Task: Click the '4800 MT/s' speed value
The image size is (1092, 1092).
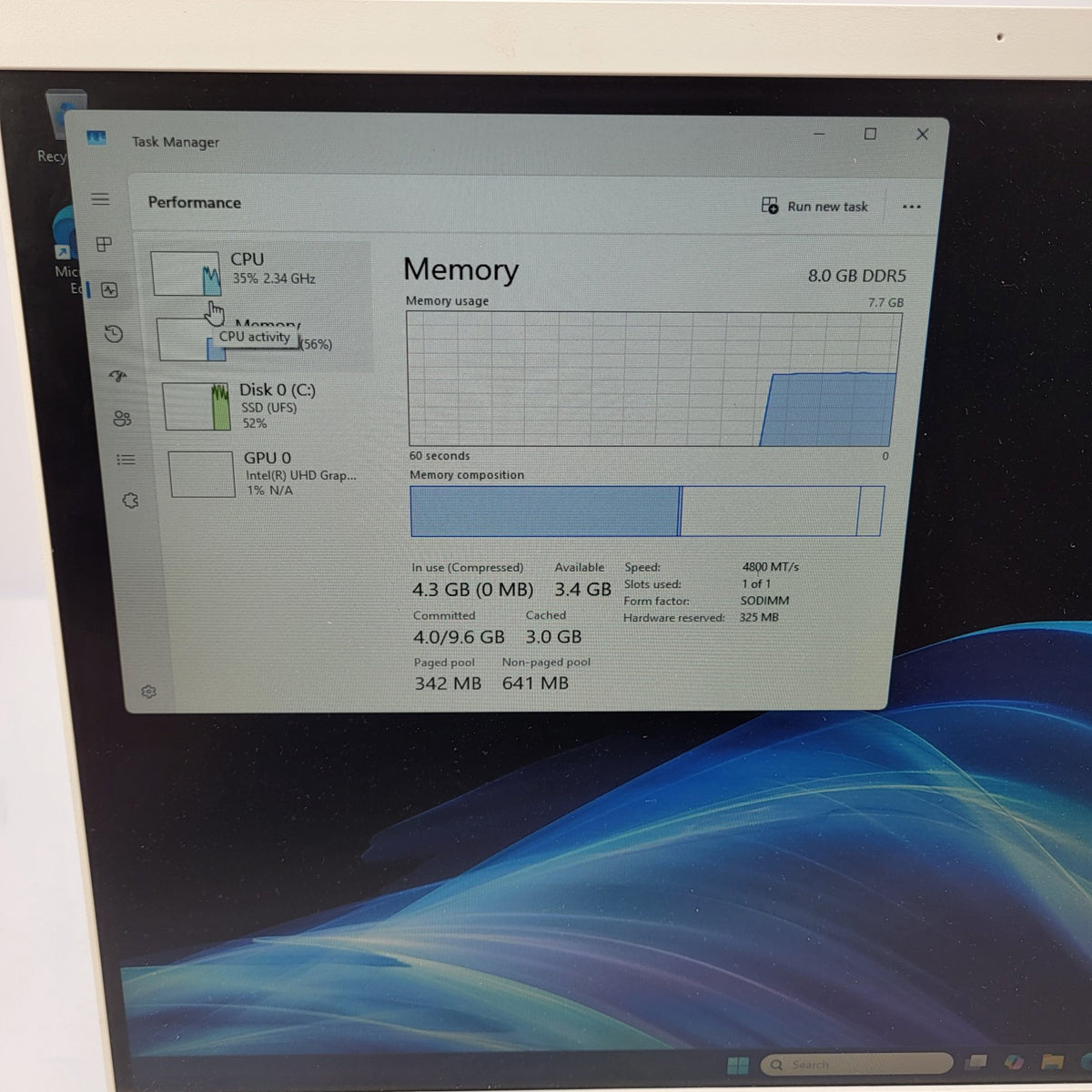Action: [x=770, y=567]
